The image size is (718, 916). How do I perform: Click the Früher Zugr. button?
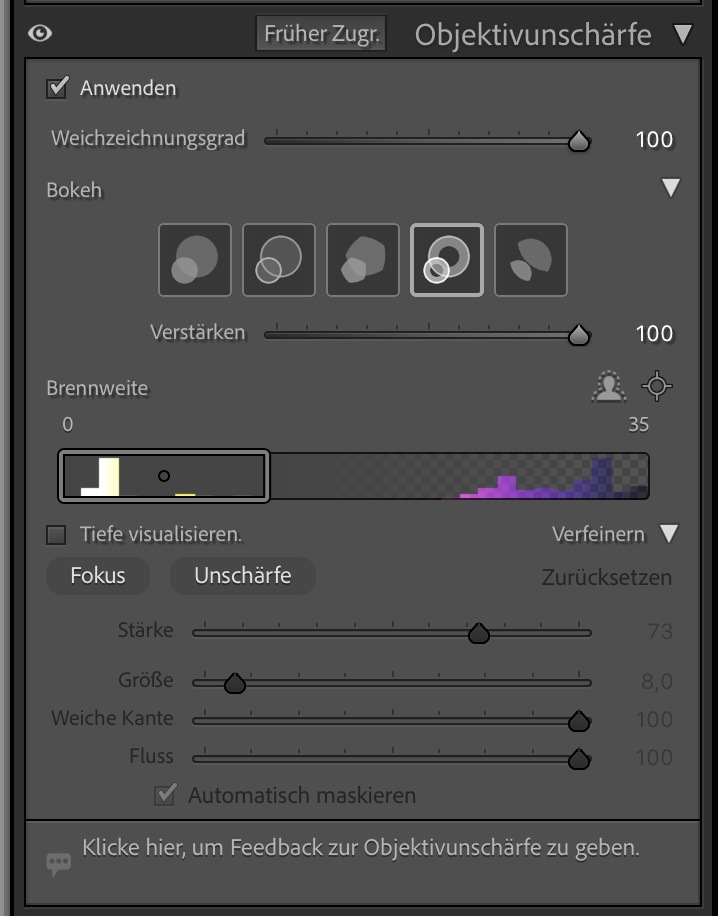click(x=321, y=34)
